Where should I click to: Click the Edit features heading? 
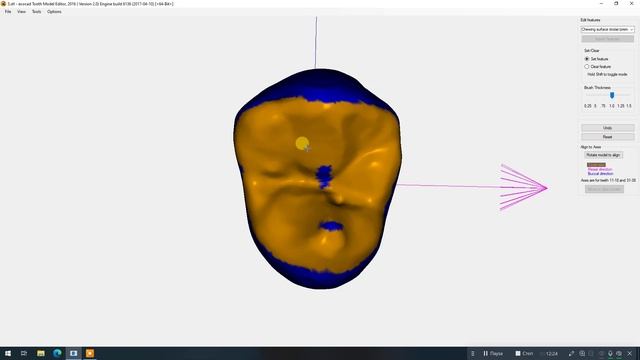(x=590, y=20)
